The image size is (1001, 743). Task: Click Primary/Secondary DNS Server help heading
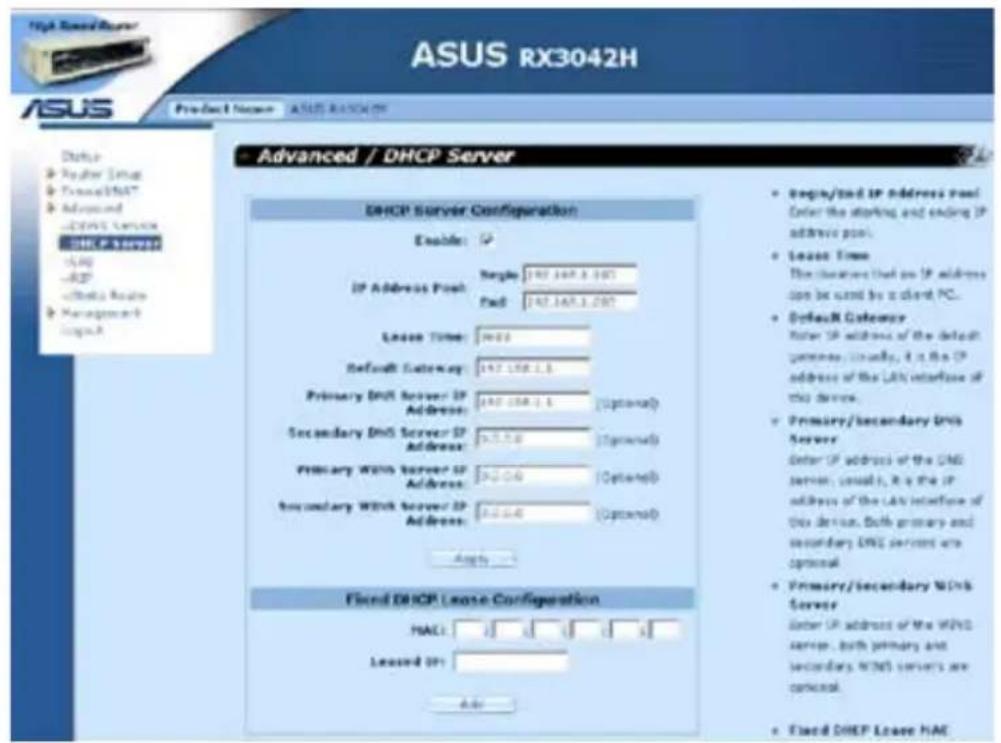click(x=875, y=429)
